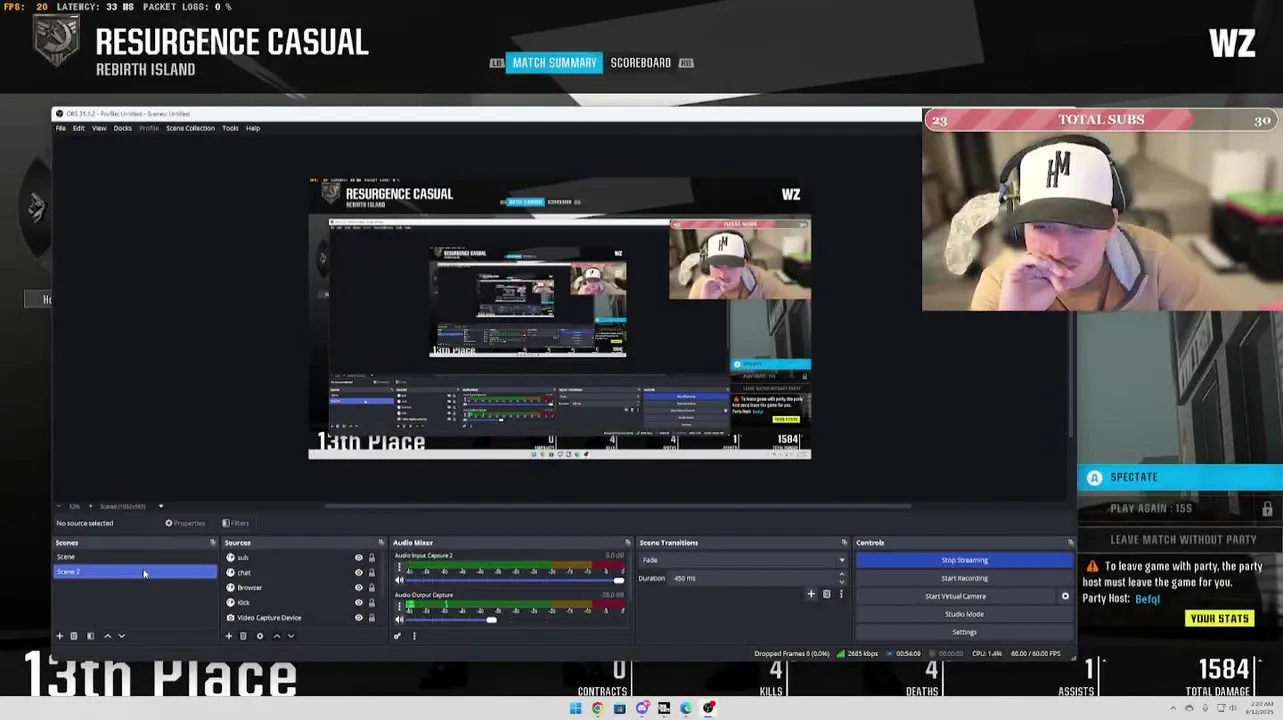The width and height of the screenshot is (1283, 720).
Task: Remove scene transition with trash icon
Action: click(x=826, y=594)
